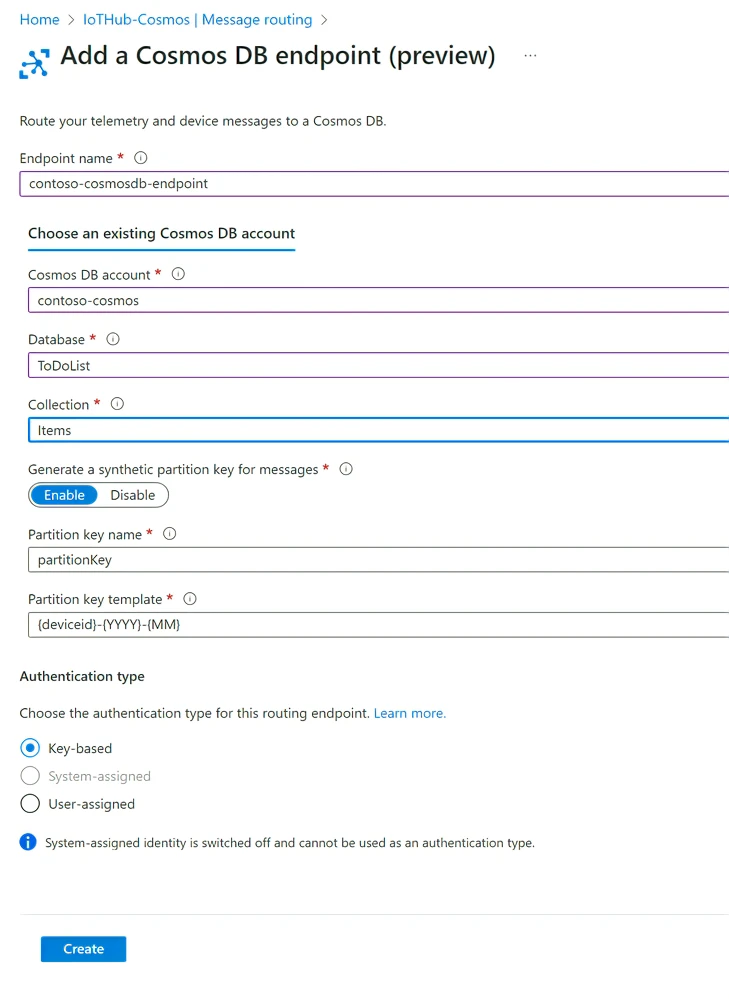Open the Collection dropdown showing Items
The height and width of the screenshot is (999, 729).
tap(380, 430)
